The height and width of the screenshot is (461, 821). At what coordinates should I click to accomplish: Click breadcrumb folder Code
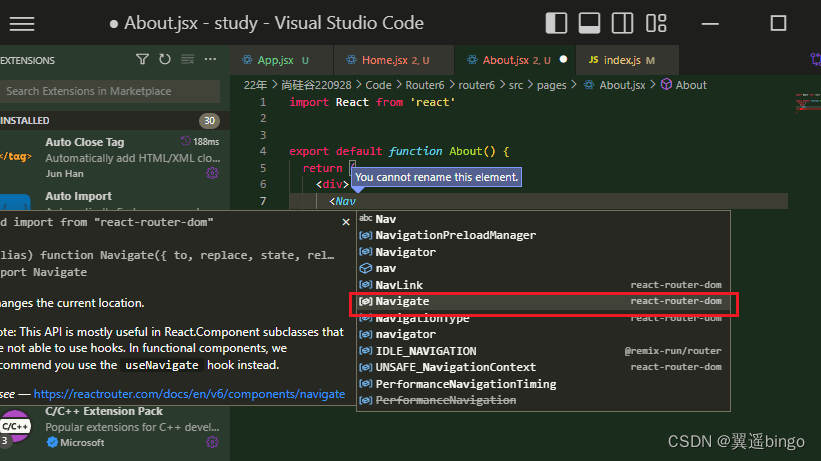point(378,85)
